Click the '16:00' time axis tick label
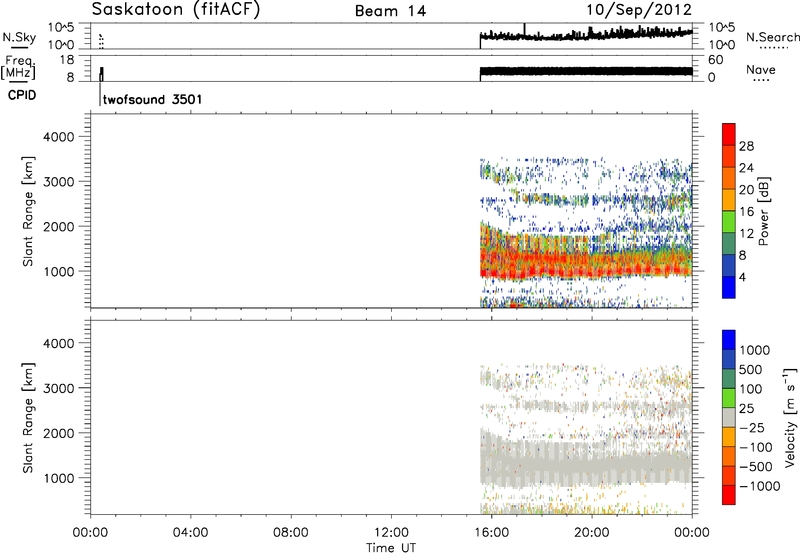 491,533
